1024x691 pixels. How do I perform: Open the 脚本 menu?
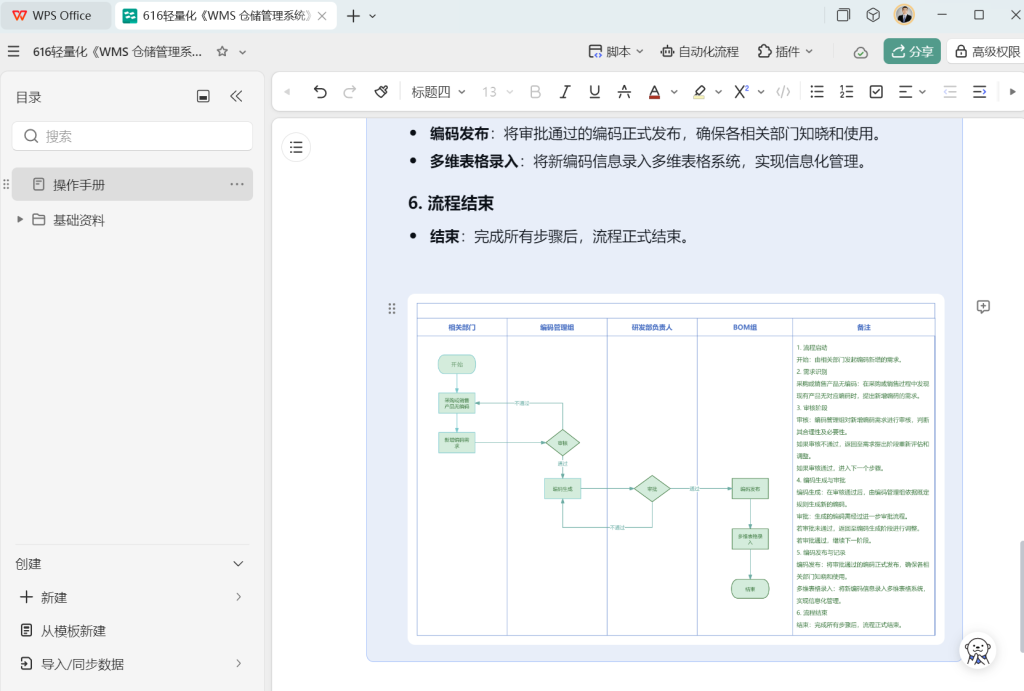(616, 52)
